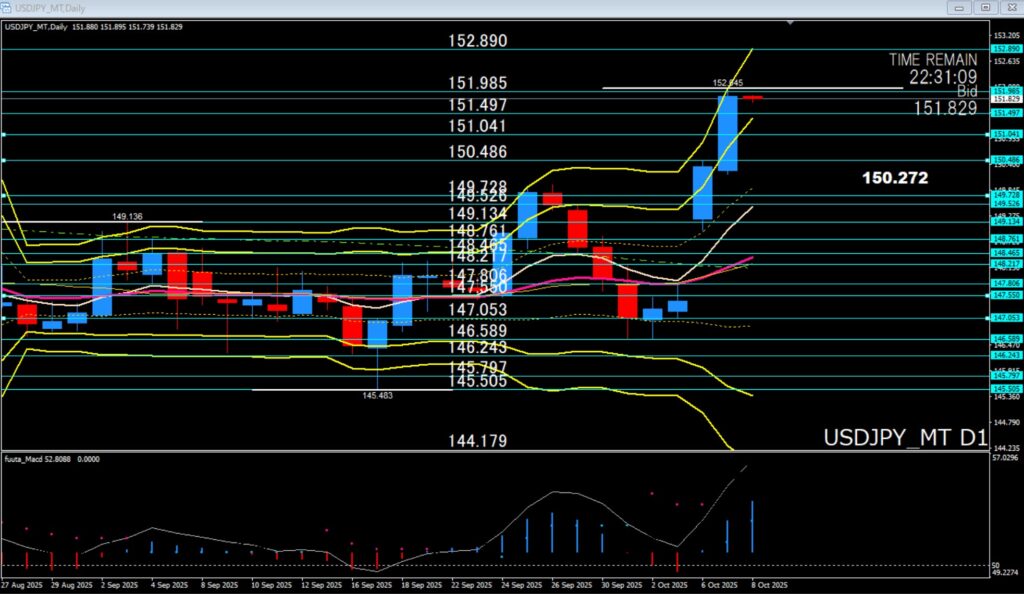The width and height of the screenshot is (1024, 594).
Task: Select the 150.486 horizontal line label
Action: [x=478, y=151]
